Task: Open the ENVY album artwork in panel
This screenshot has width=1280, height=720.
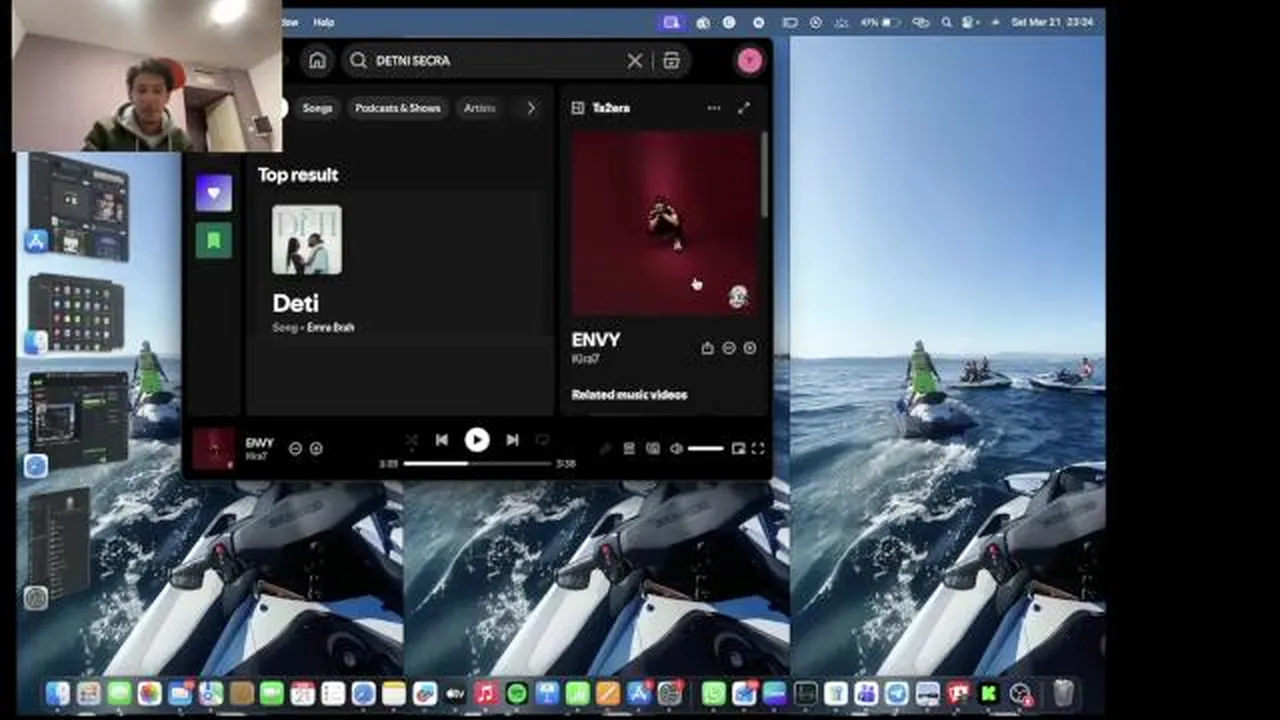Action: [665, 224]
